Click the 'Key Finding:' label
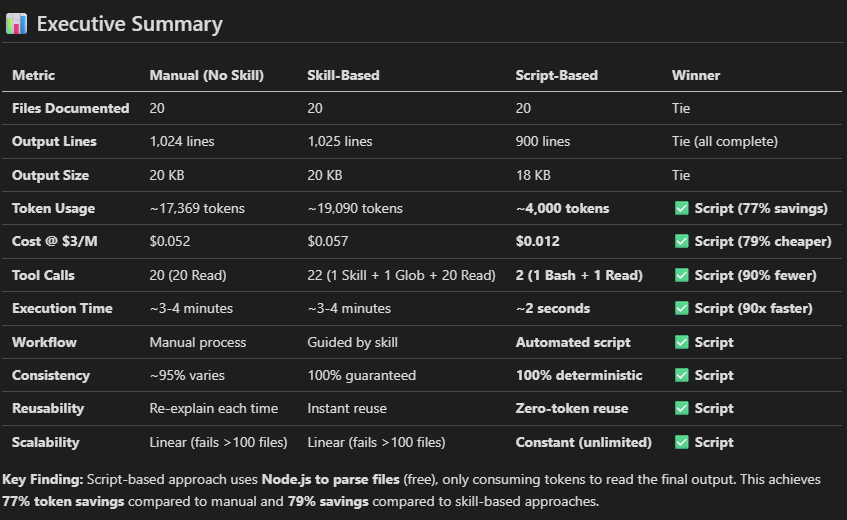This screenshot has width=847, height=520. coord(41,480)
